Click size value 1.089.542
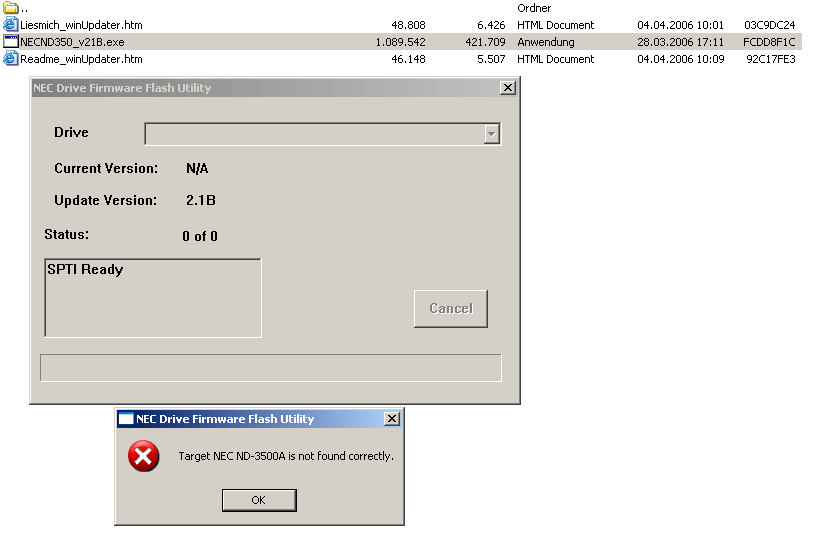Image resolution: width=821 pixels, height=558 pixels. pyautogui.click(x=401, y=42)
